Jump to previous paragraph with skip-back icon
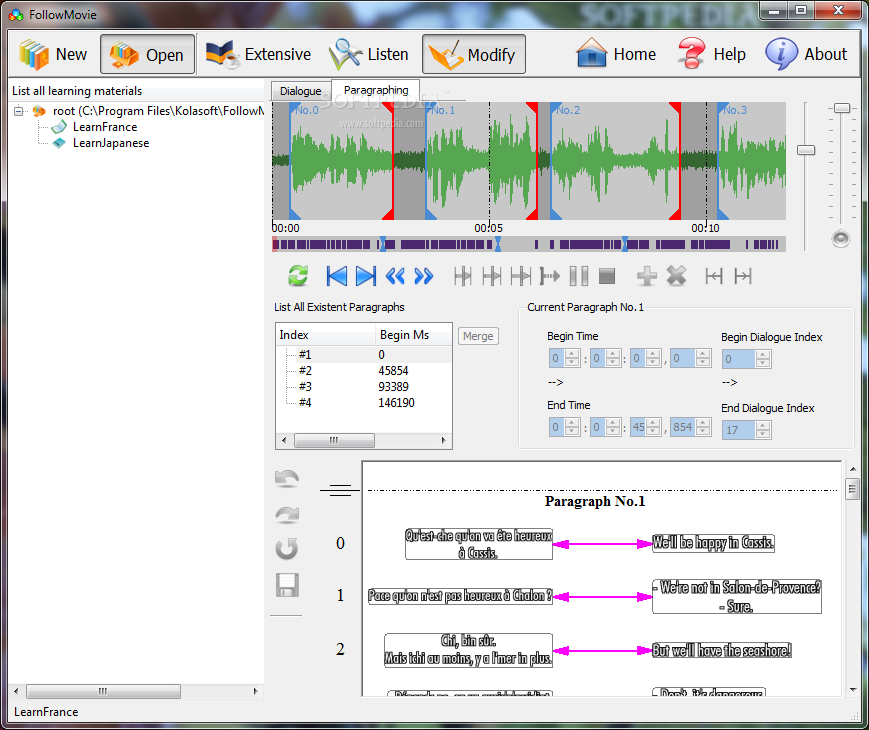Viewport: 869px width, 730px height. [336, 276]
